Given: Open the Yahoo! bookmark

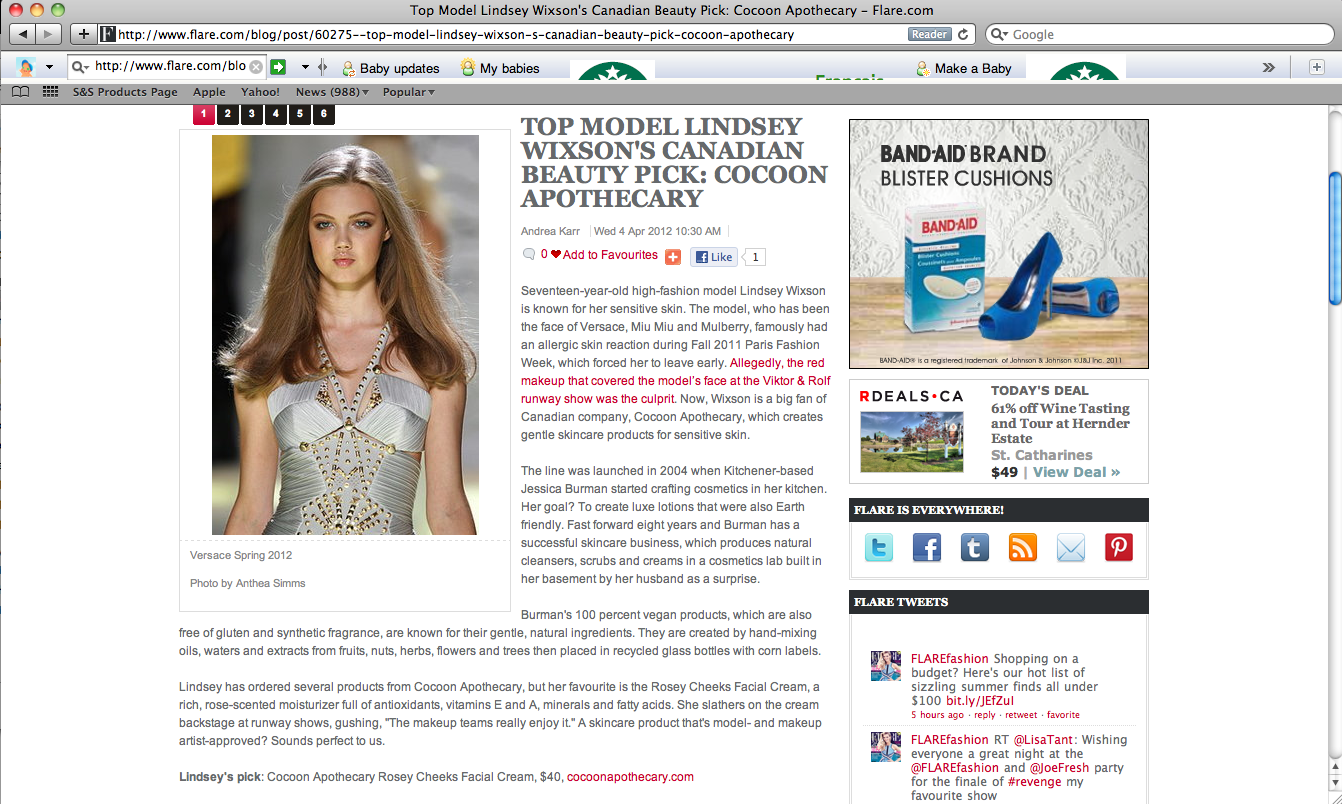Looking at the screenshot, I should pos(261,92).
